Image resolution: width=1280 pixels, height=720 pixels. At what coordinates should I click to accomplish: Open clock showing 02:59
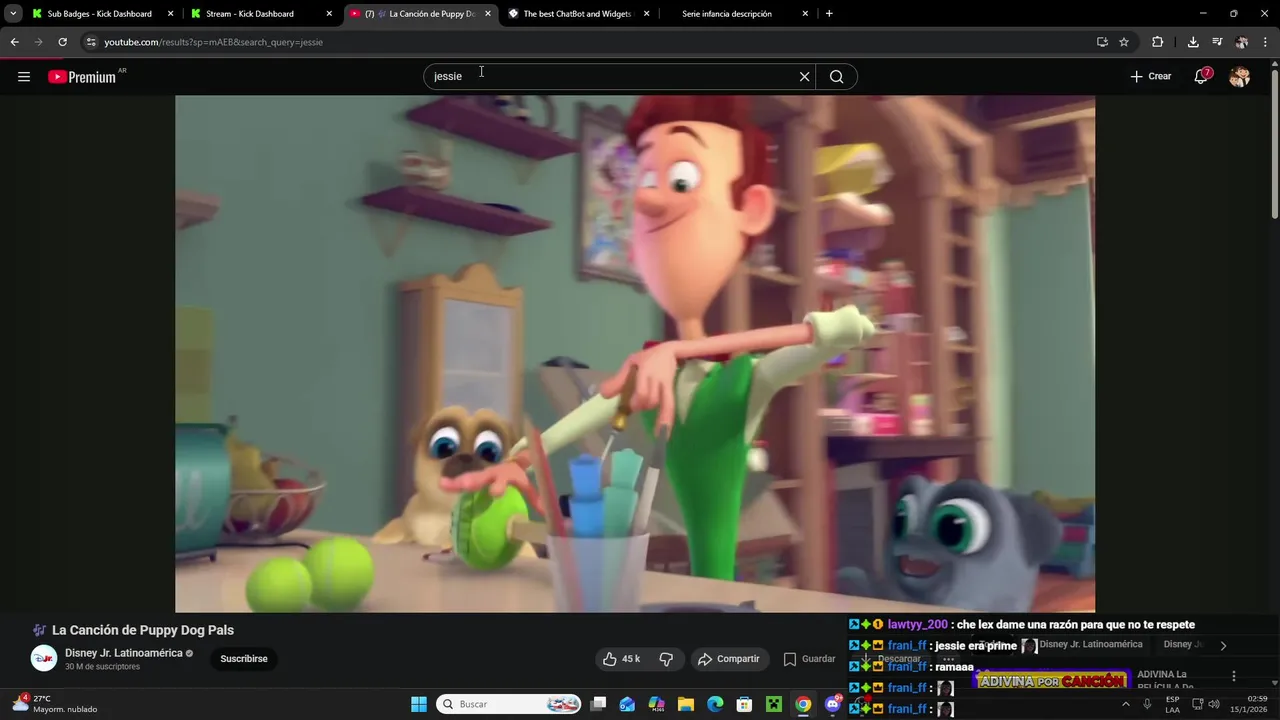pyautogui.click(x=1249, y=704)
